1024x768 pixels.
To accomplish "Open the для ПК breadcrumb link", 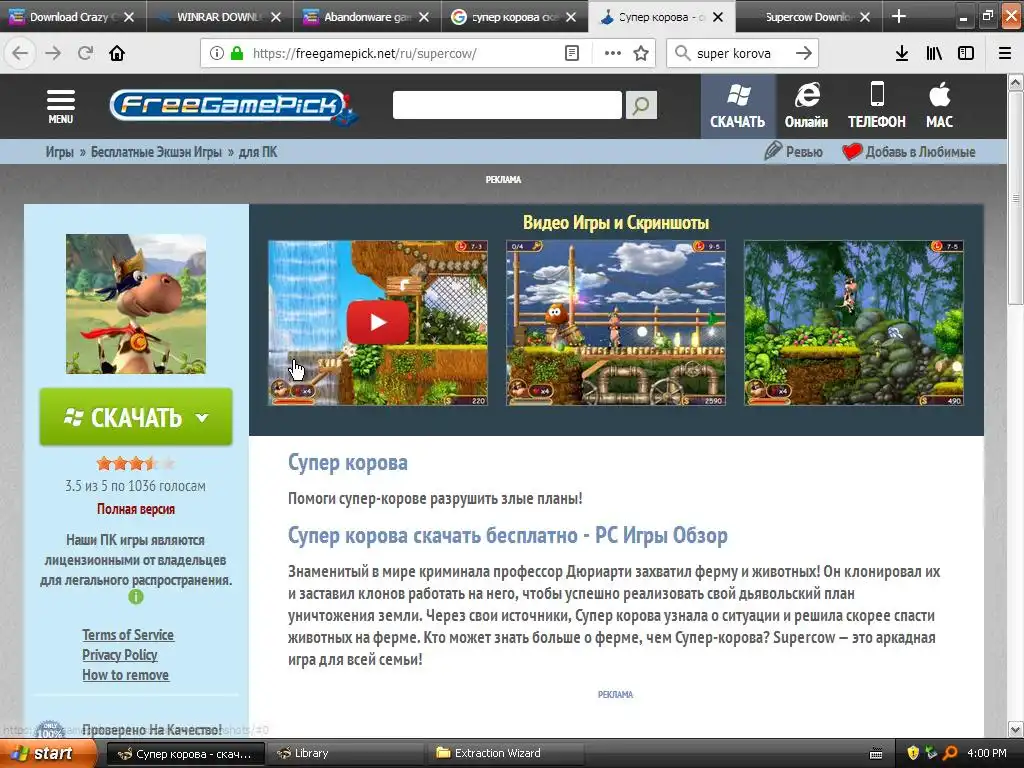I will [x=258, y=152].
